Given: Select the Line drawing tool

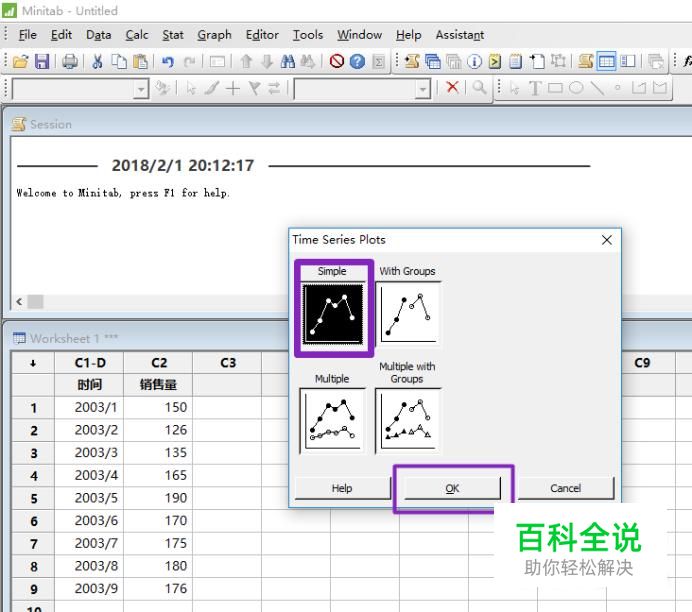Looking at the screenshot, I should click(x=597, y=87).
